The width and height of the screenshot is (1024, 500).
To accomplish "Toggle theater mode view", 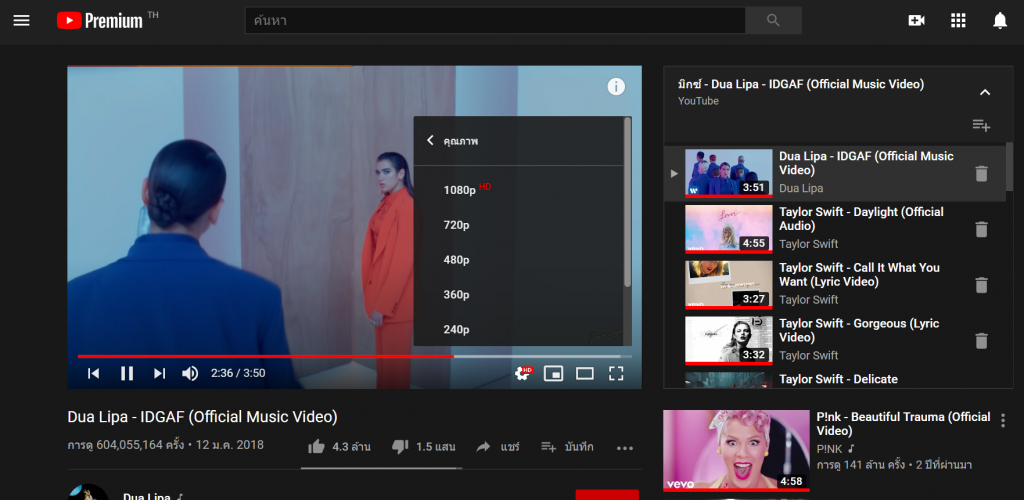I will [x=584, y=373].
